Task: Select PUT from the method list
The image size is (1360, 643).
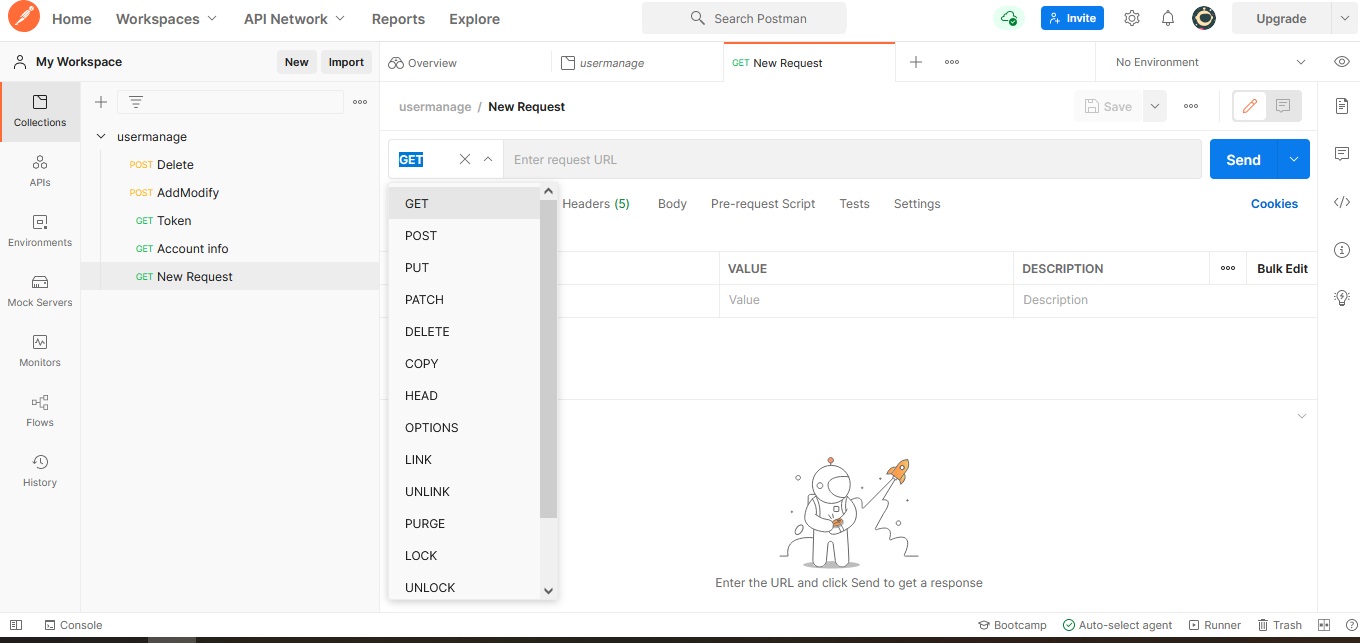Action: 465,267
